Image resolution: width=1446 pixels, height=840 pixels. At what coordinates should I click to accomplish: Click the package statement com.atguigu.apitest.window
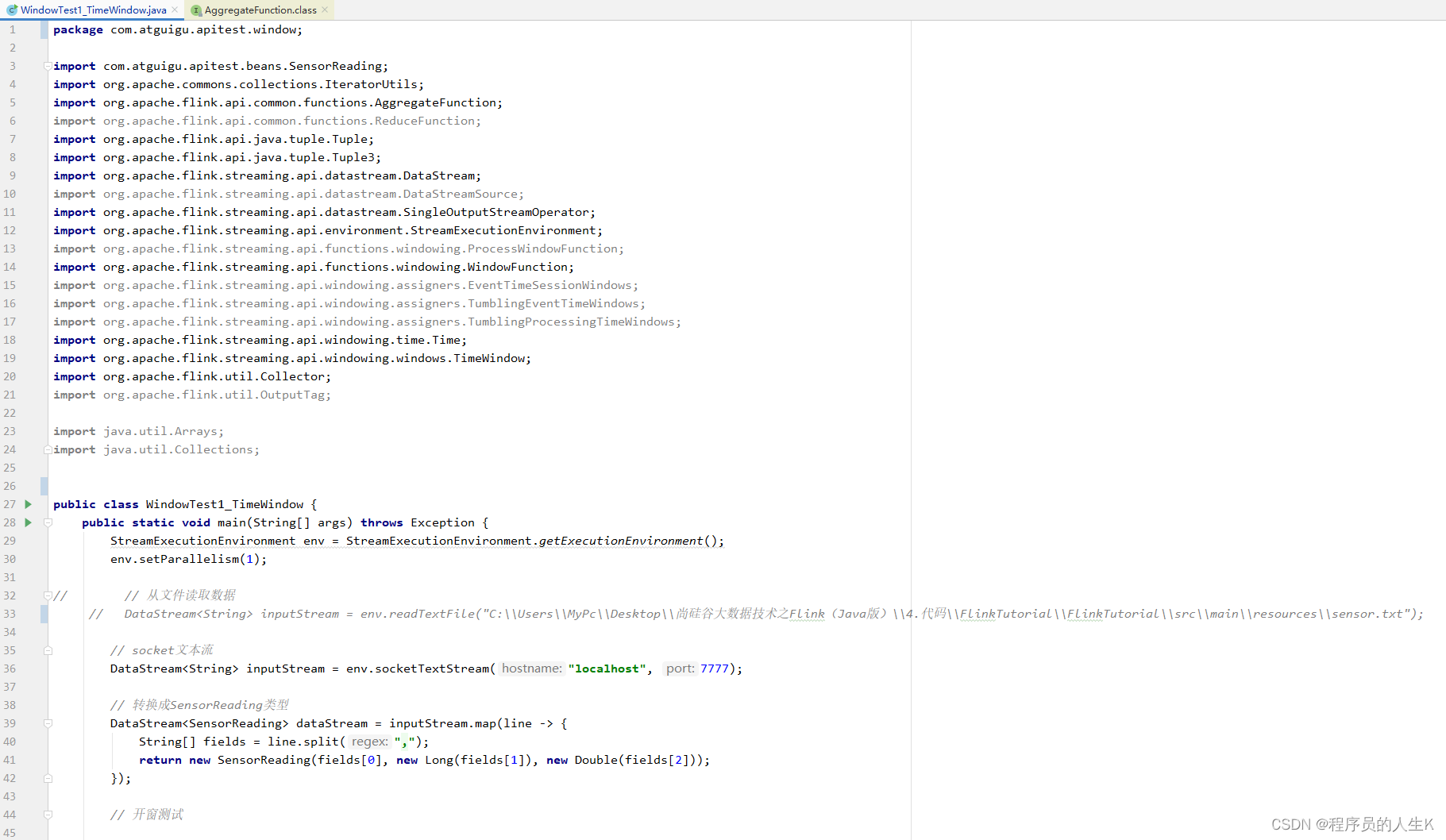coord(178,29)
